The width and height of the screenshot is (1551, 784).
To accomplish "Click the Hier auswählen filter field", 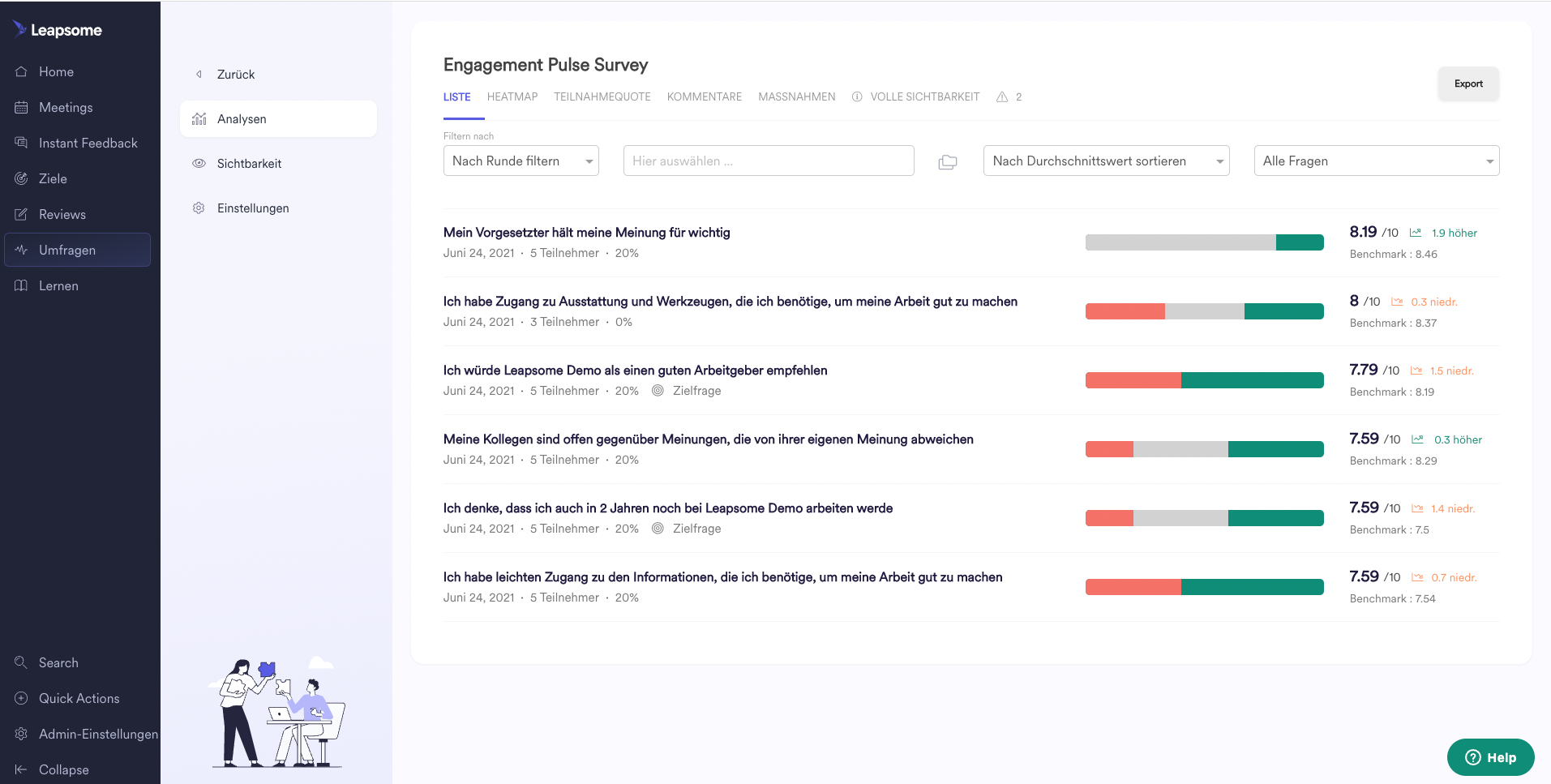I will pyautogui.click(x=769, y=161).
